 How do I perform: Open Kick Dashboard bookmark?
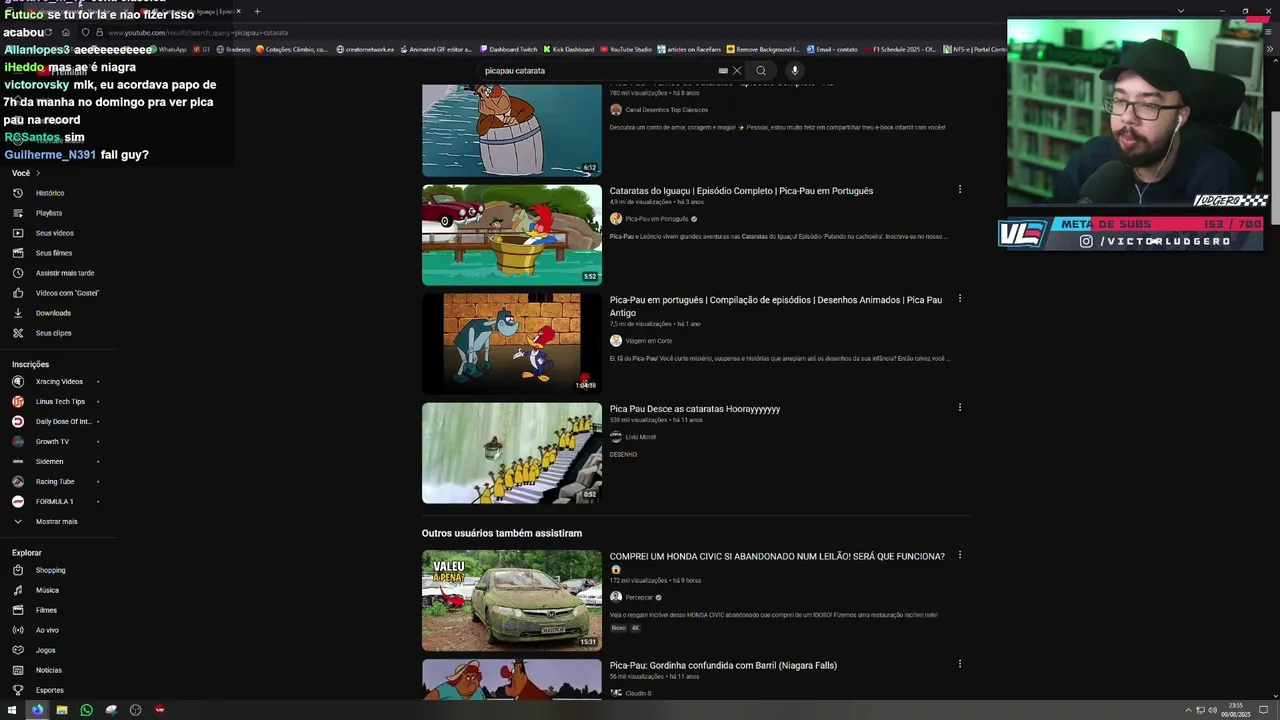click(x=569, y=49)
